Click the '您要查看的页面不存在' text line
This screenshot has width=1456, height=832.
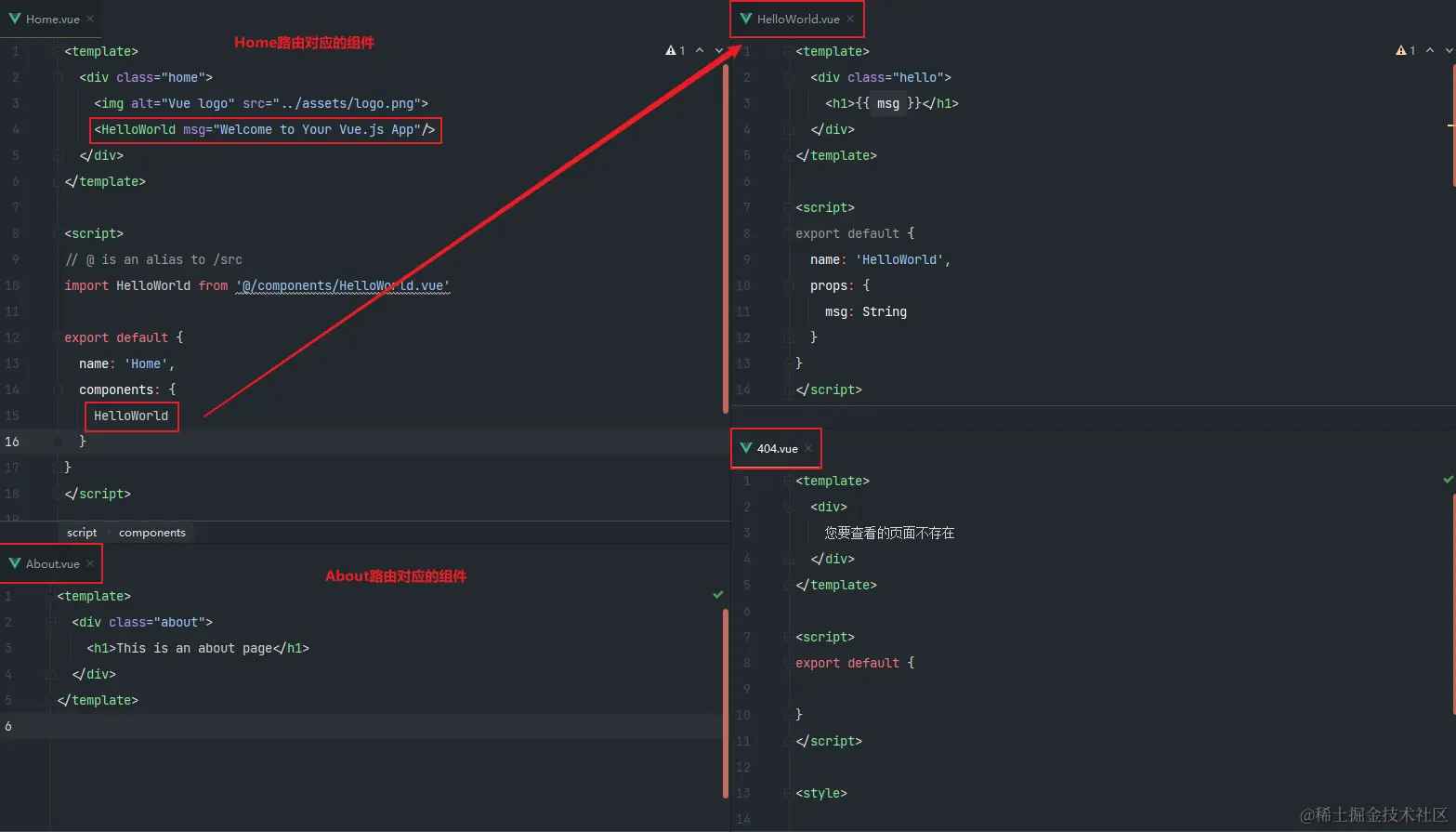click(890, 533)
